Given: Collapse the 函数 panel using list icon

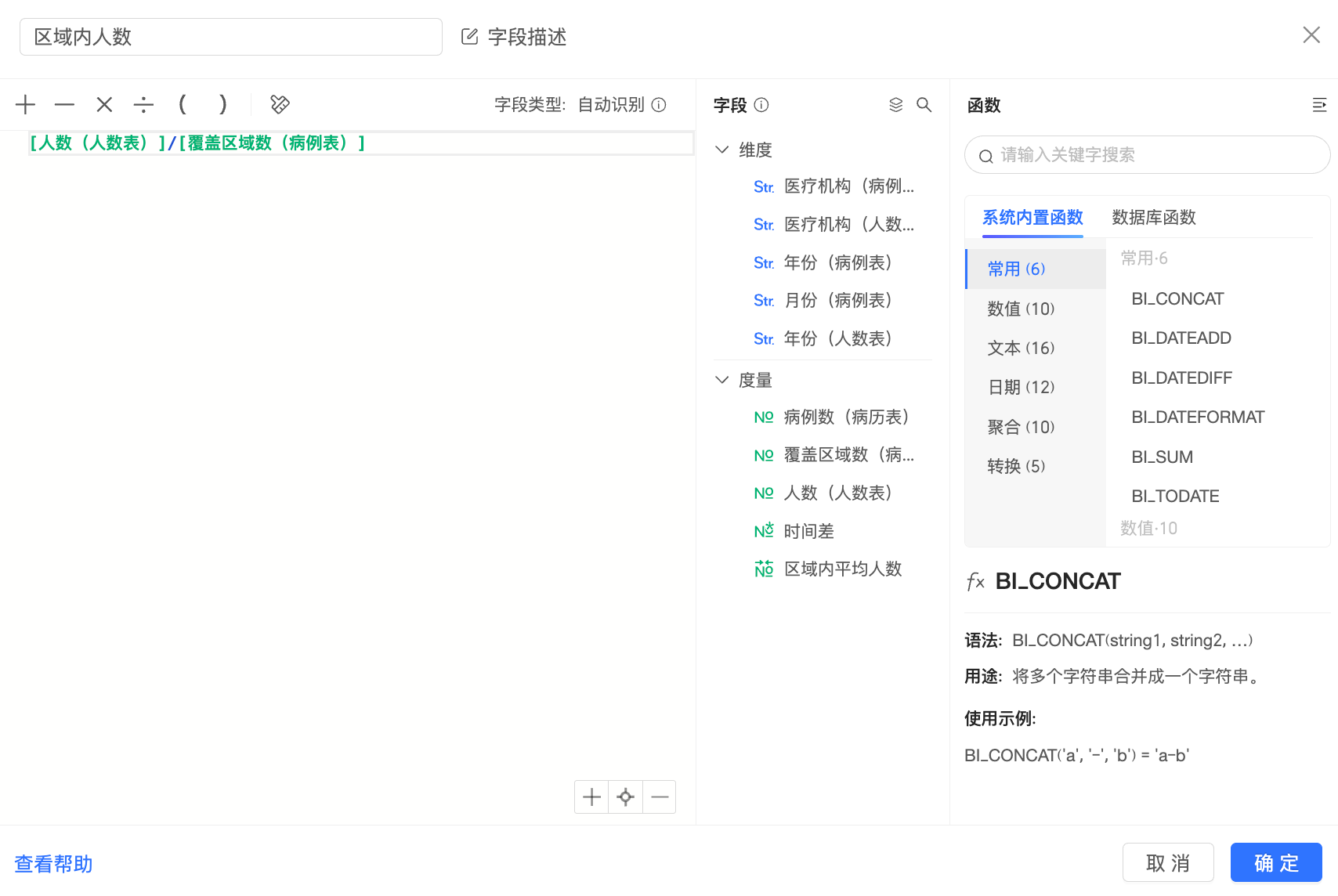Looking at the screenshot, I should [1320, 104].
